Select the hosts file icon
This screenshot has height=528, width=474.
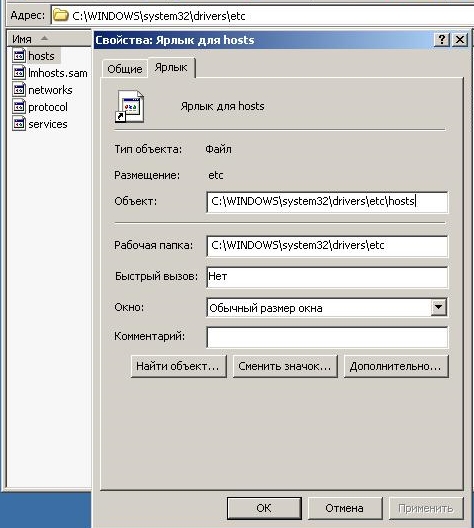pyautogui.click(x=19, y=55)
